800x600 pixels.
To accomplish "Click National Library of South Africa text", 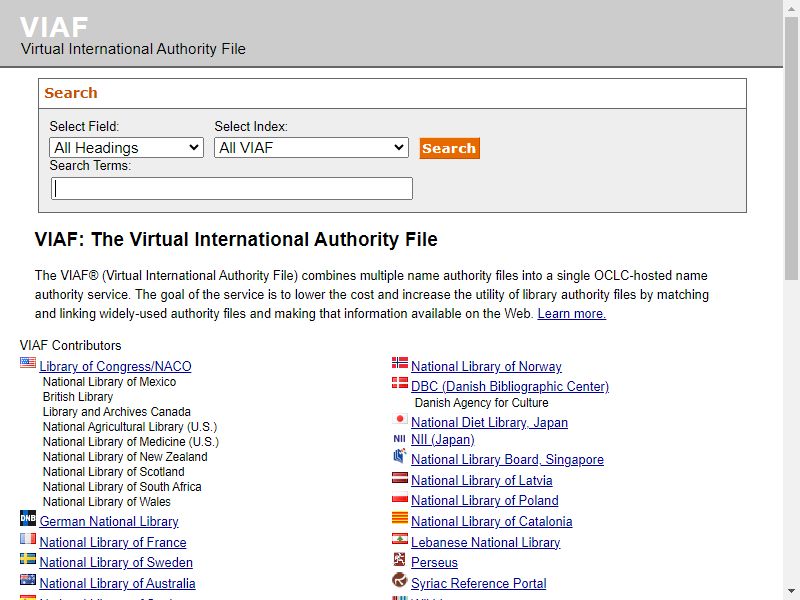I will (x=122, y=487).
